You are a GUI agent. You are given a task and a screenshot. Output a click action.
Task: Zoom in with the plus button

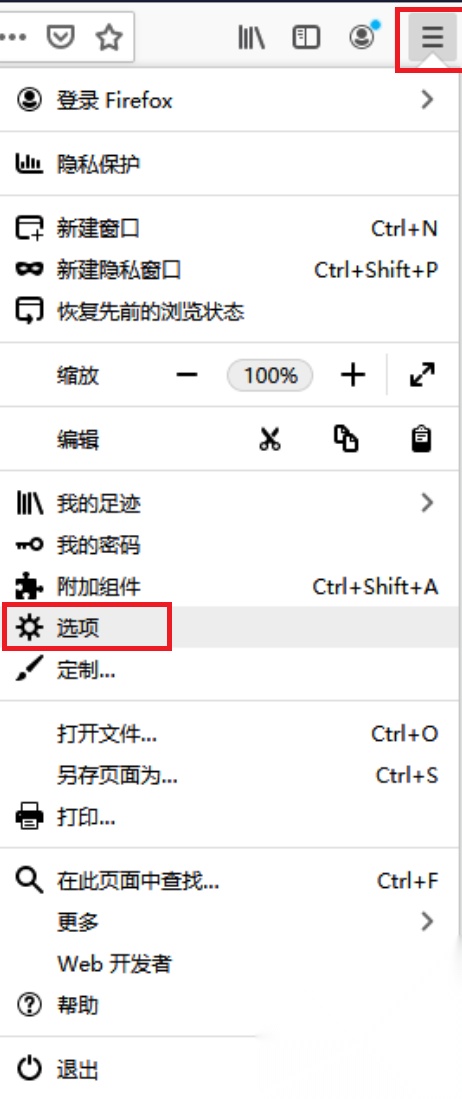click(x=353, y=375)
